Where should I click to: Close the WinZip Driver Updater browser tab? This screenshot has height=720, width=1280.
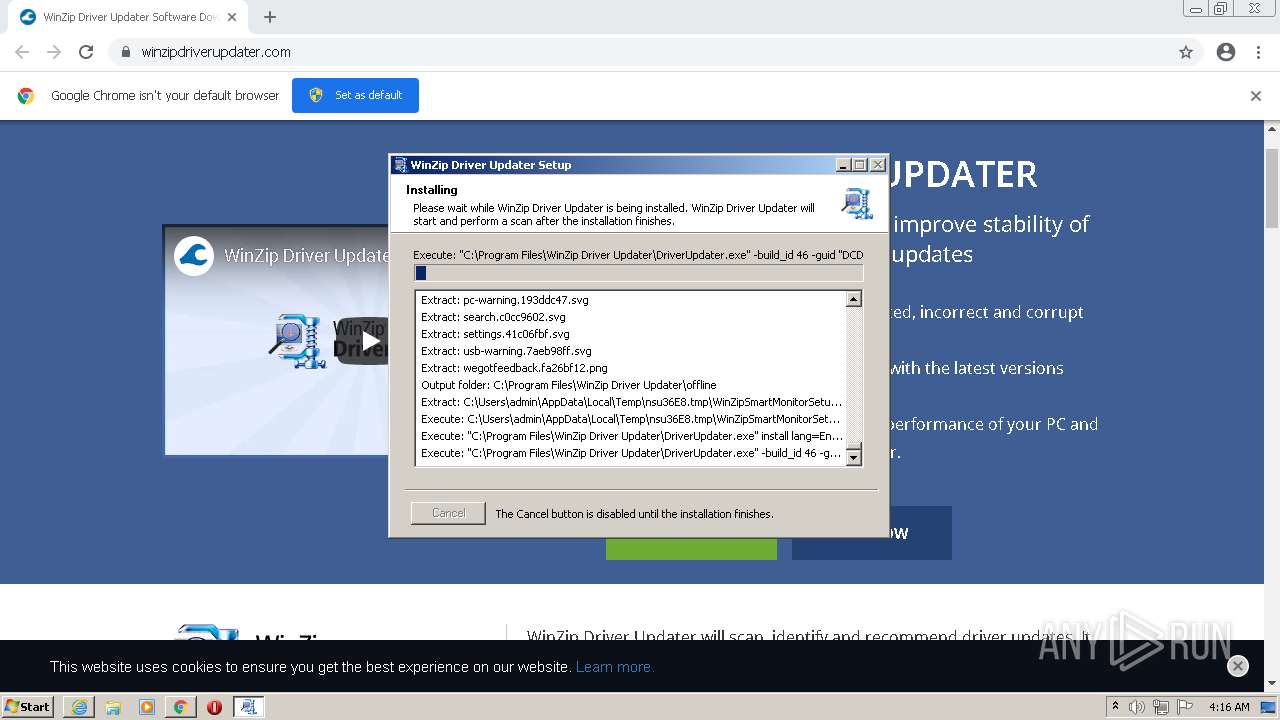232,17
